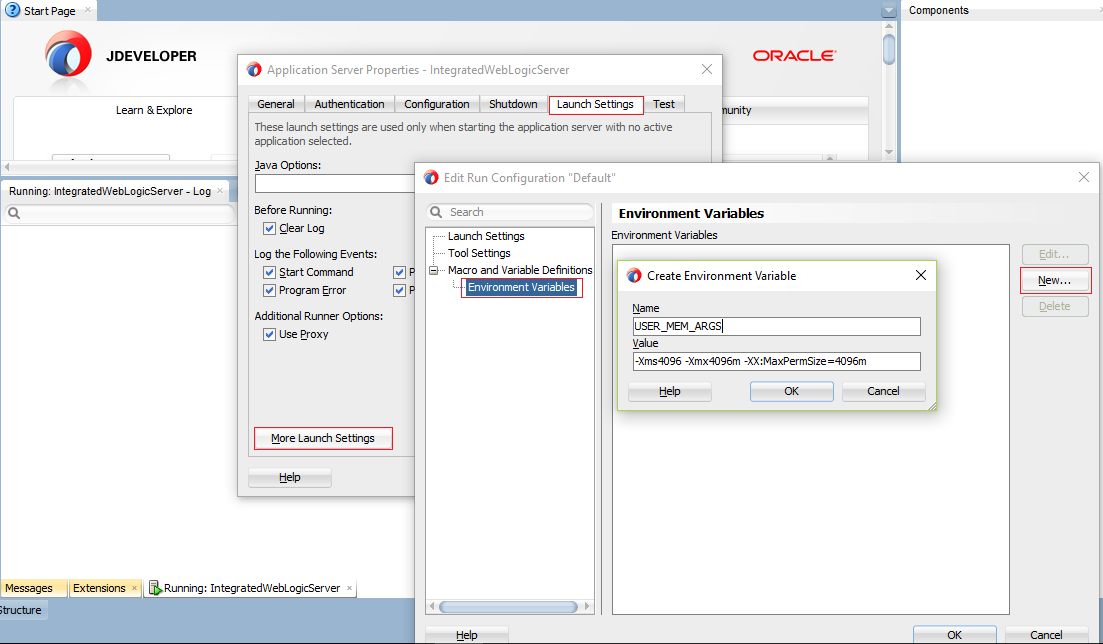The image size is (1103, 644).
Task: Click the Start Page help icon
Action: tap(12, 10)
